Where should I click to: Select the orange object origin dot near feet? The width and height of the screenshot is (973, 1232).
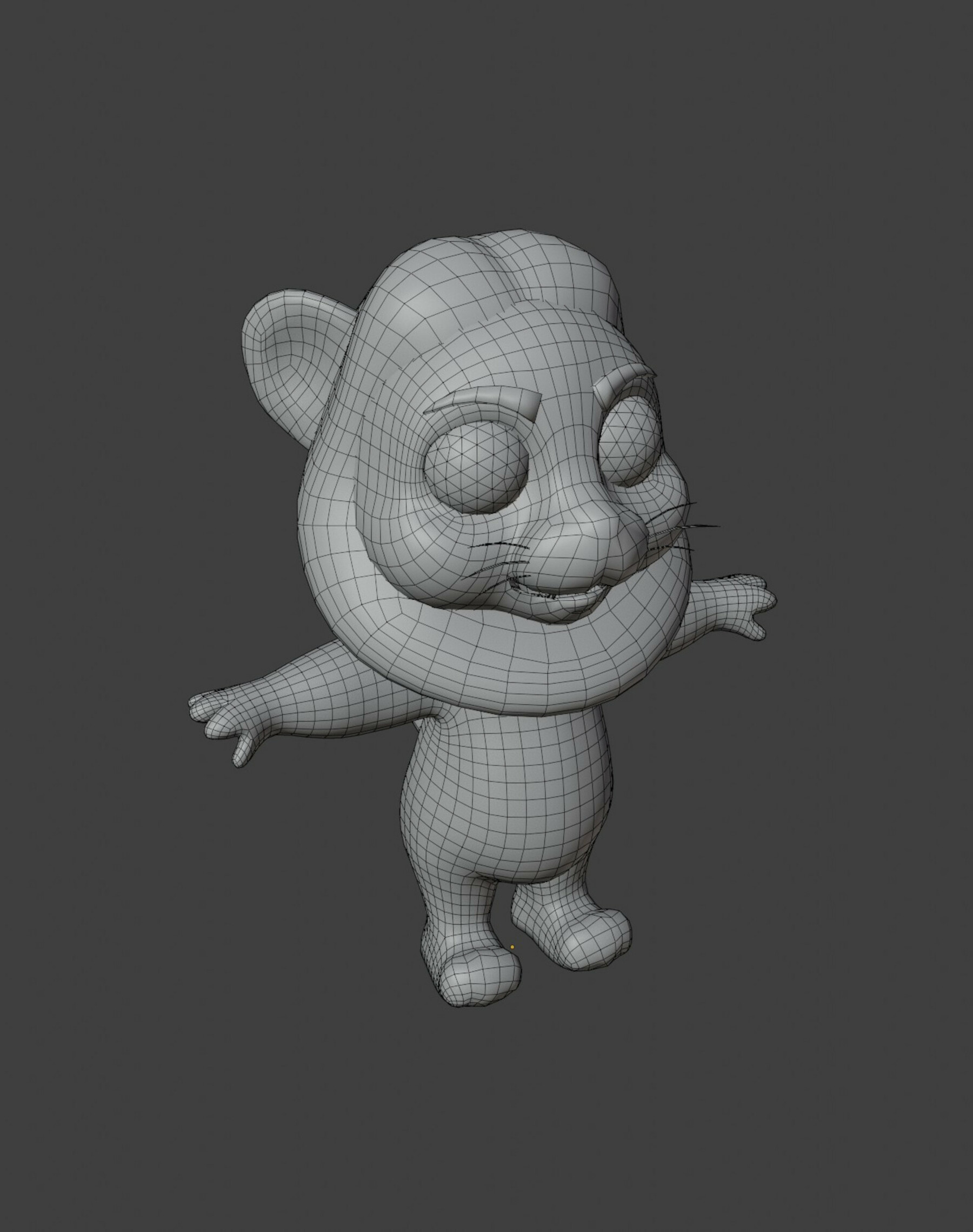coord(512,947)
